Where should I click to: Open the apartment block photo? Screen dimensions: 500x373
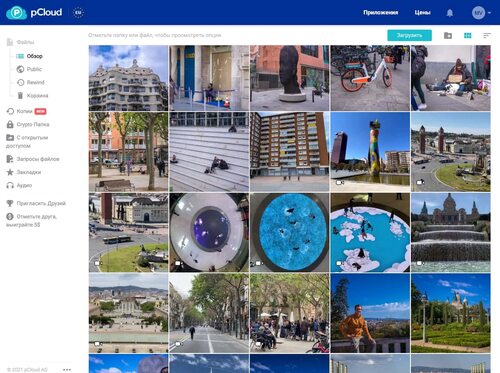click(289, 152)
